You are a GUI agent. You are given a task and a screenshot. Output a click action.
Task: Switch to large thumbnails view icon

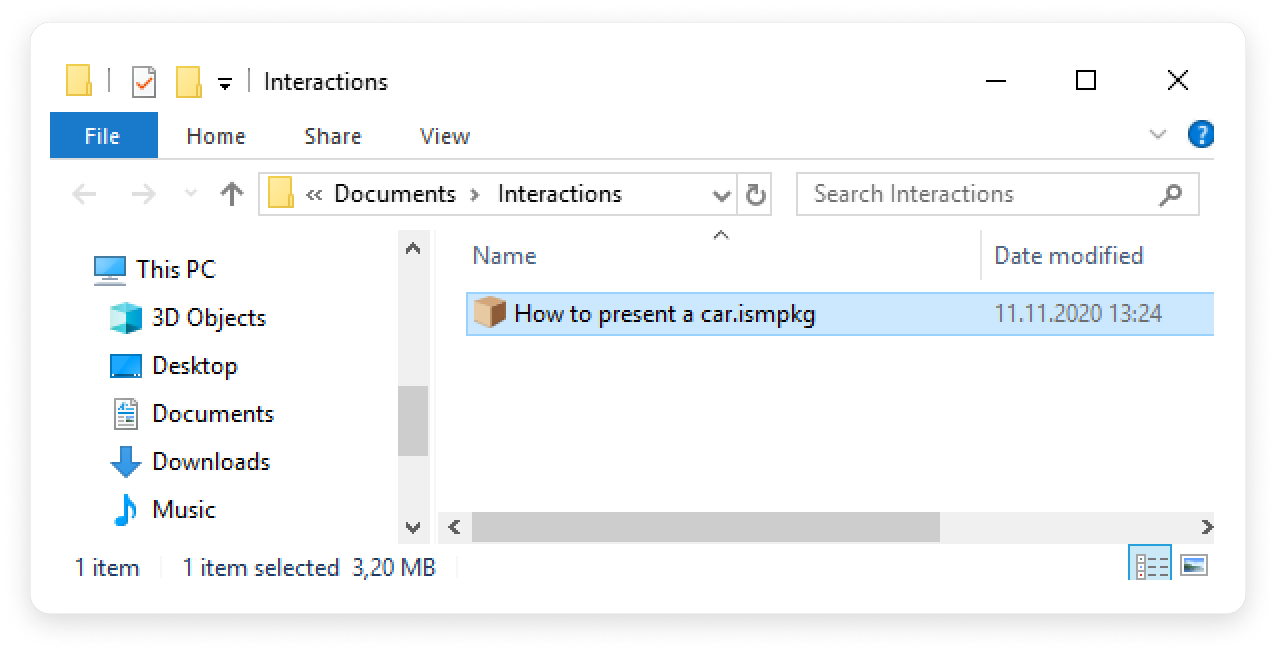1194,566
